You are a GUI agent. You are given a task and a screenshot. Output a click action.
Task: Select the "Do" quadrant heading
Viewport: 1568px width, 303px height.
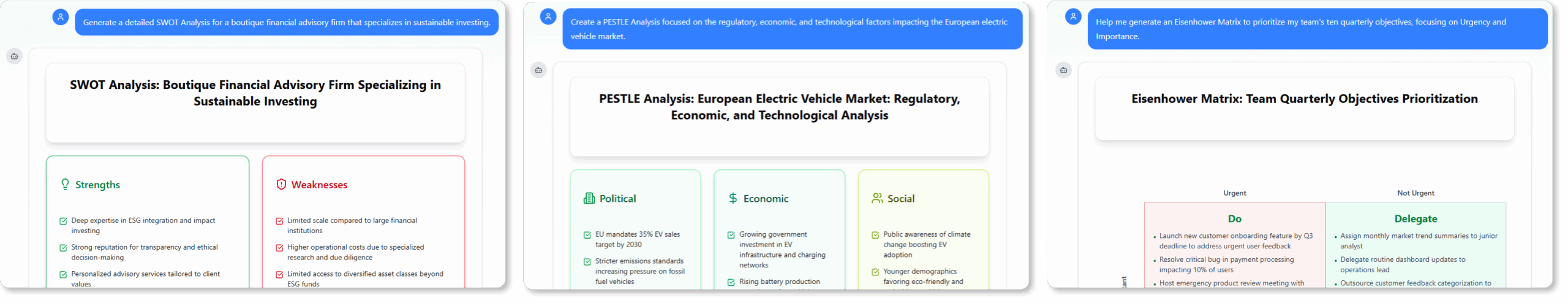(1234, 219)
